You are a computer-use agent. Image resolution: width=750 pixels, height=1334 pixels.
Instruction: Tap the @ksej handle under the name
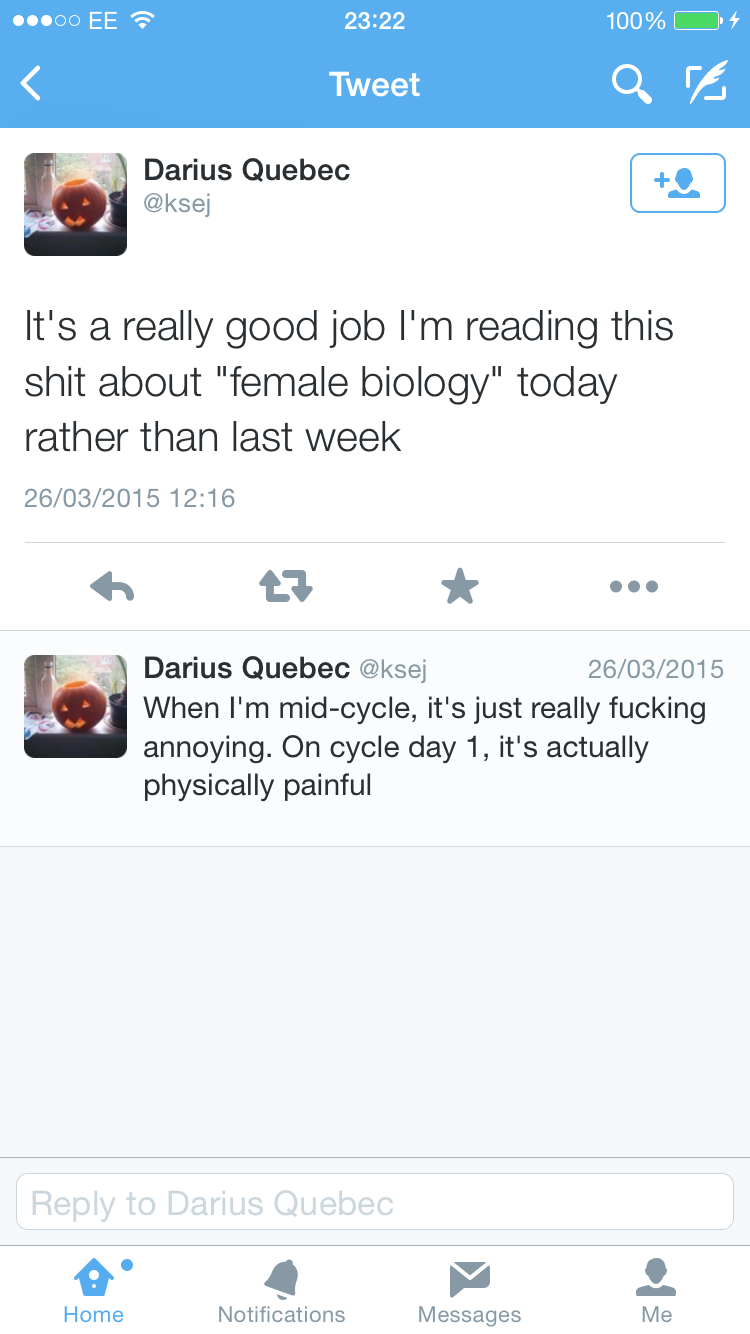tap(177, 205)
